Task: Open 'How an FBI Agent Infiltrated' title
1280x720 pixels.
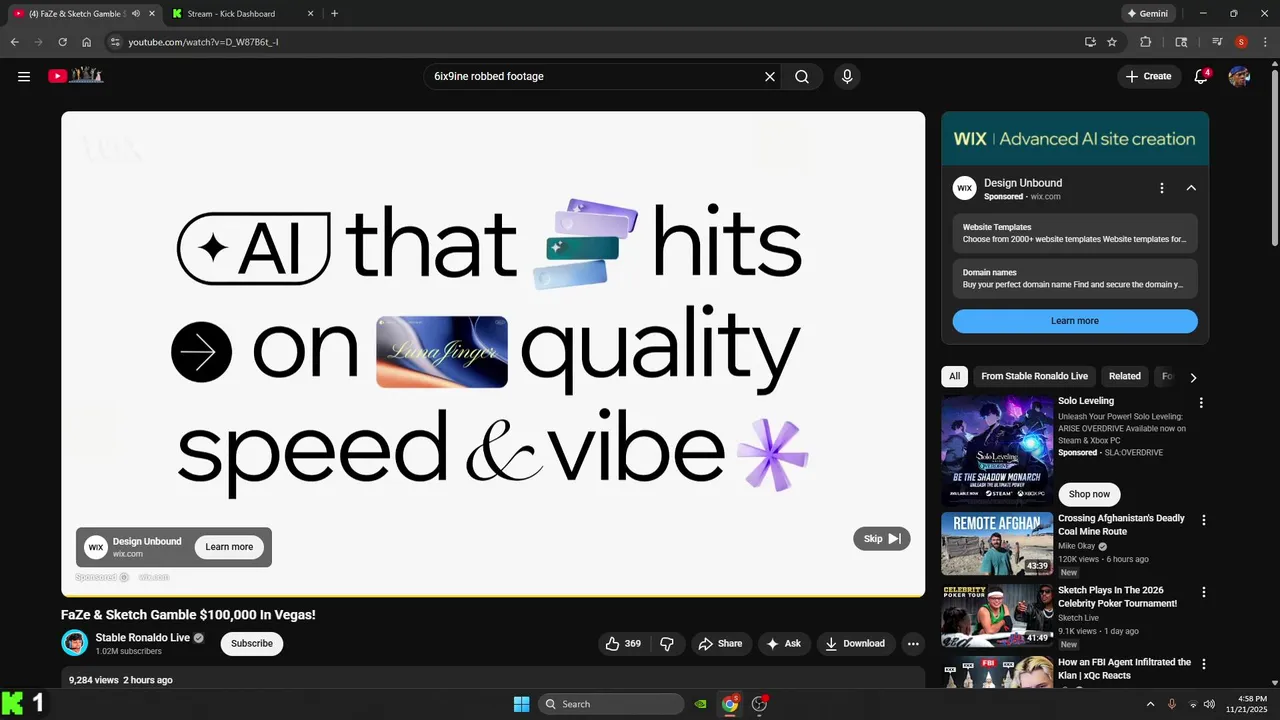Action: click(1124, 669)
